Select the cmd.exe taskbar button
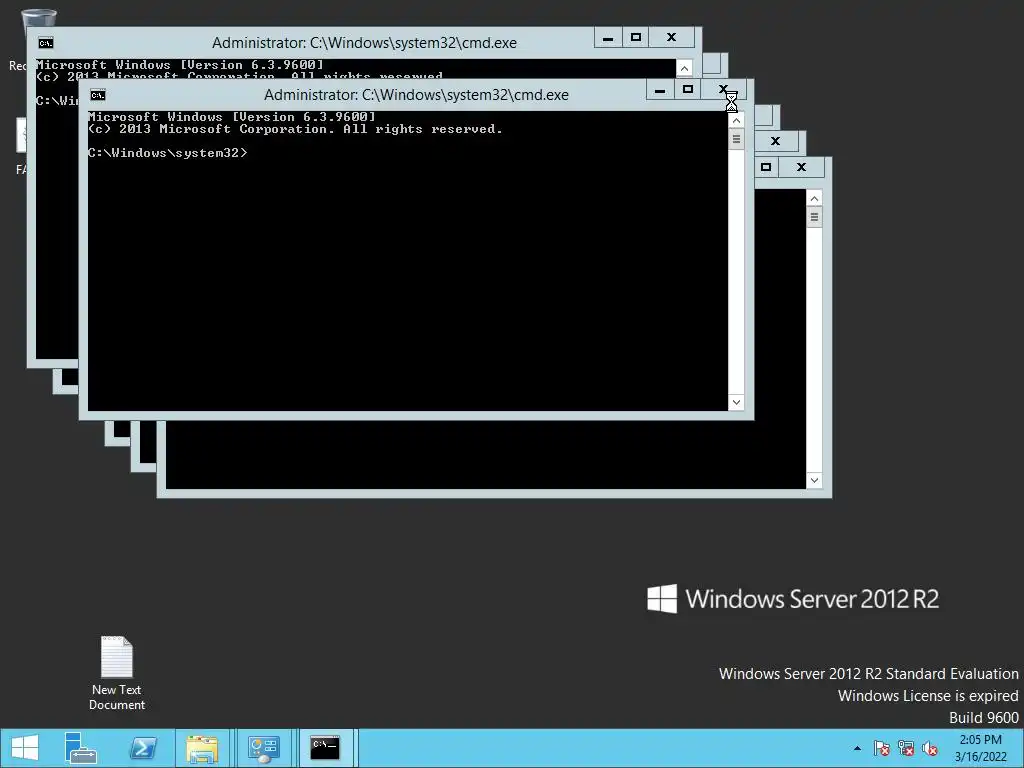The height and width of the screenshot is (768, 1024). click(x=325, y=748)
